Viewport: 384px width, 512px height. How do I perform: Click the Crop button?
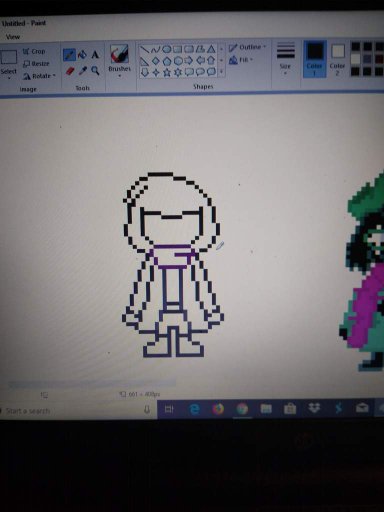[x=34, y=52]
